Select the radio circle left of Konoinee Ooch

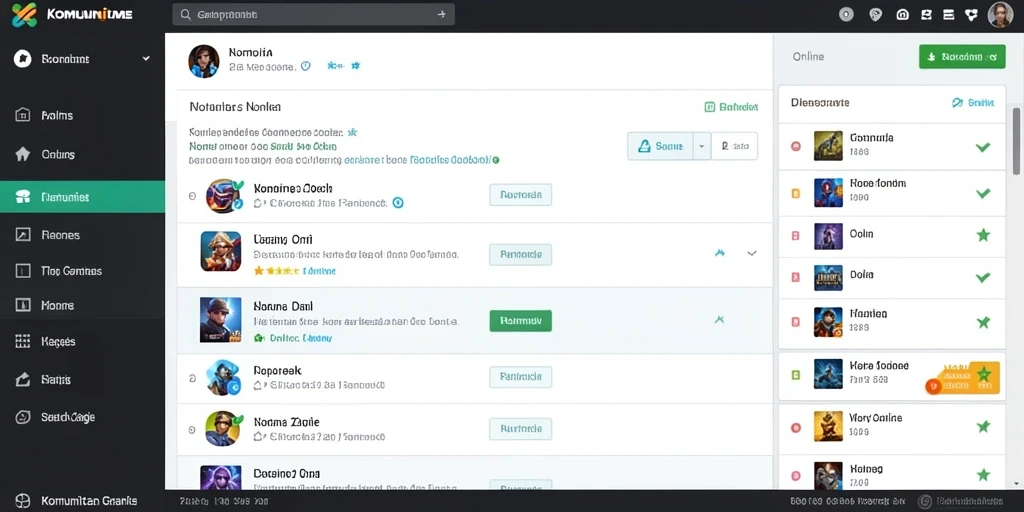tap(192, 195)
